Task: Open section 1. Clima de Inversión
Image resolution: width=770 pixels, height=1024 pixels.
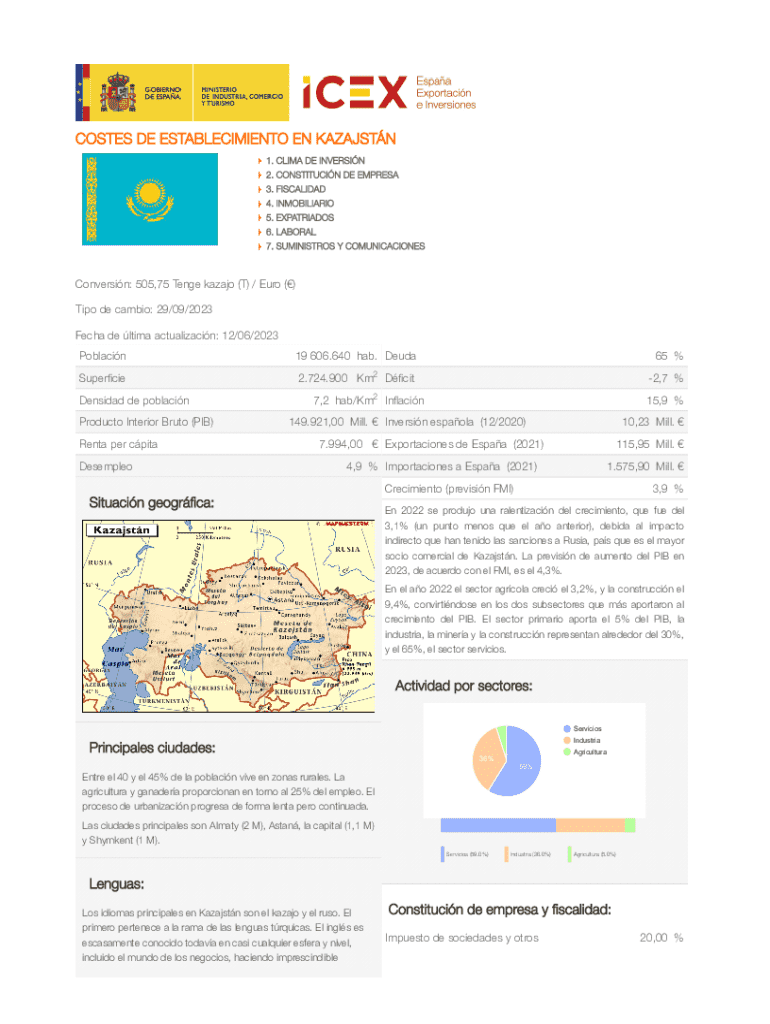Action: point(315,160)
